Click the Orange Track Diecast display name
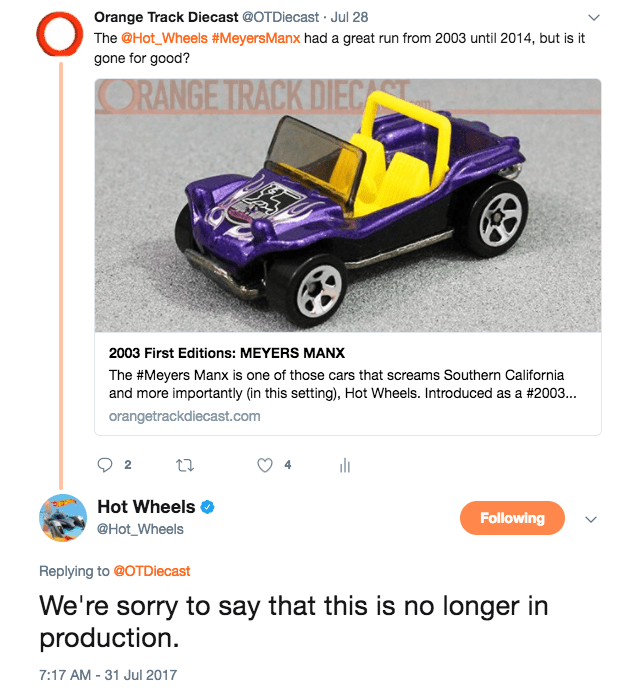The image size is (635, 694). tap(166, 17)
